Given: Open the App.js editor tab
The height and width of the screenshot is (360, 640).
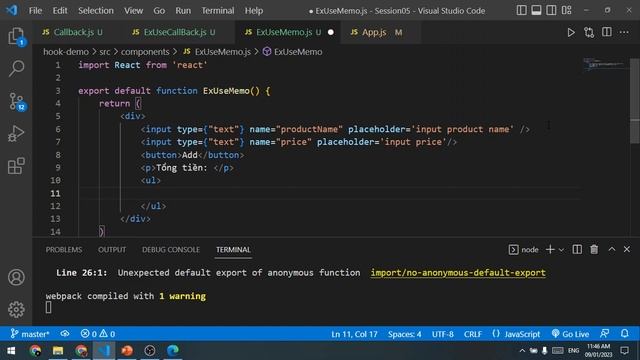Looking at the screenshot, I should (380, 32).
